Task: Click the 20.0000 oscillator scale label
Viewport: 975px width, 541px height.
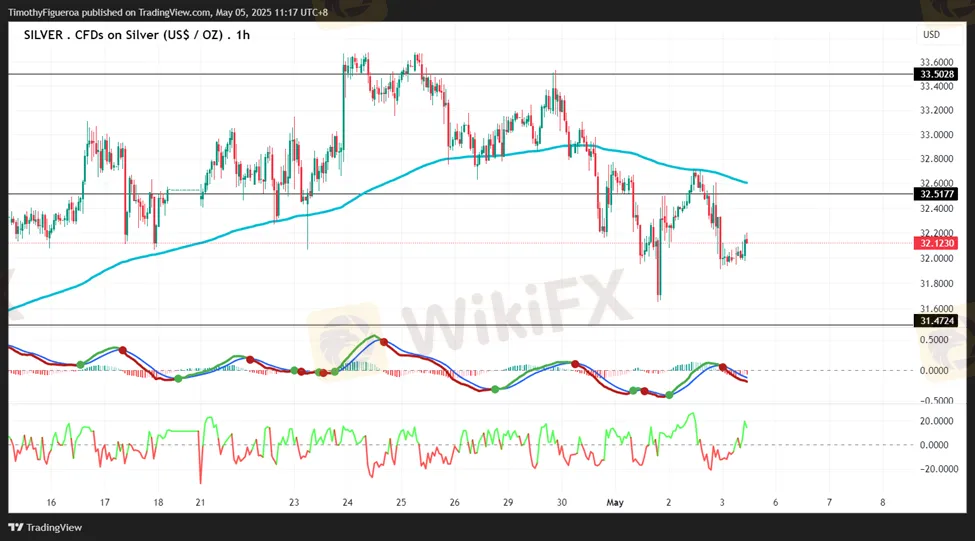Action: [936, 421]
